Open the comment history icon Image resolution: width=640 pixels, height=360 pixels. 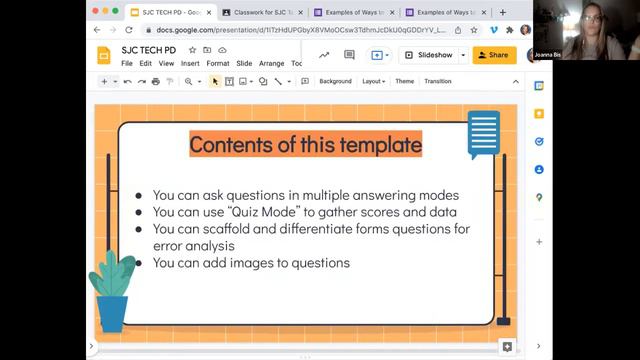pyautogui.click(x=349, y=55)
